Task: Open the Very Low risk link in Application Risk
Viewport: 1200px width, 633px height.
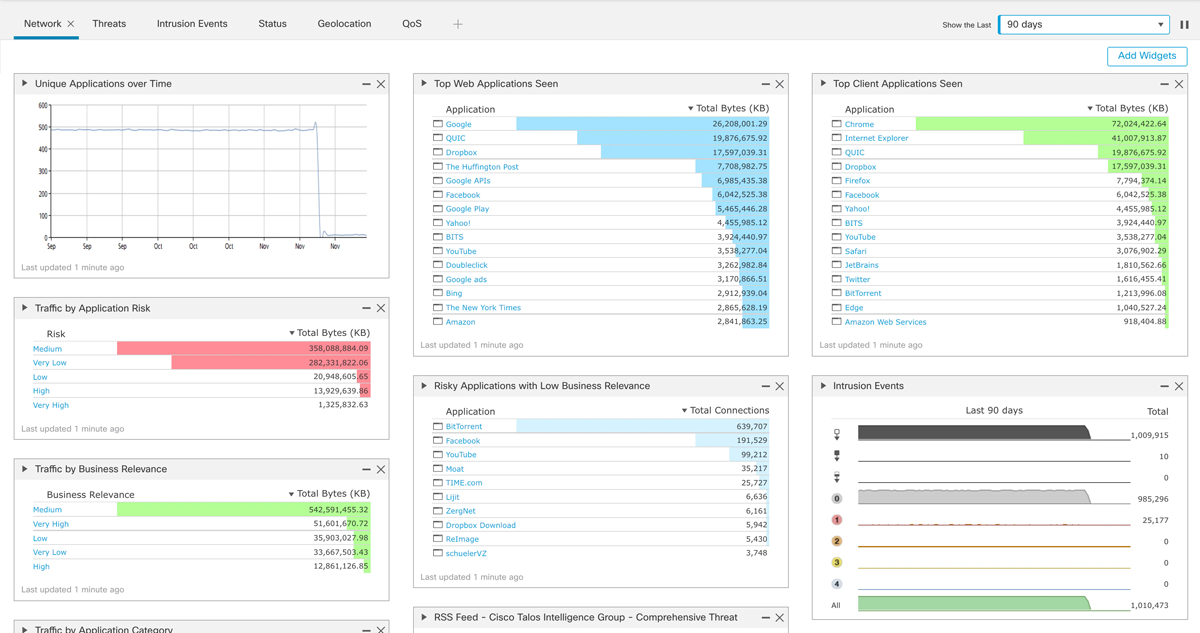Action: tap(50, 363)
